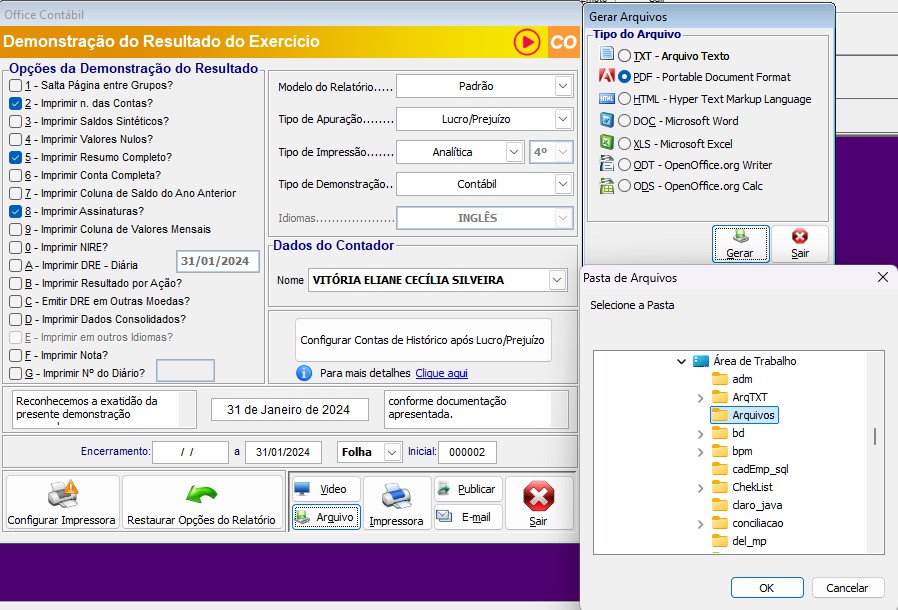Select the Arquivos folder in tree
This screenshot has width=898, height=610.
point(753,415)
